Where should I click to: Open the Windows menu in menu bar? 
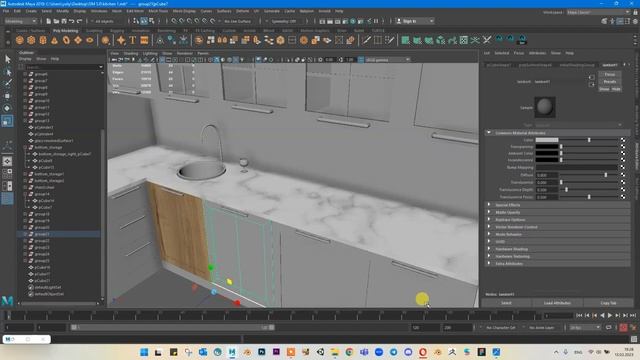(x=99, y=11)
